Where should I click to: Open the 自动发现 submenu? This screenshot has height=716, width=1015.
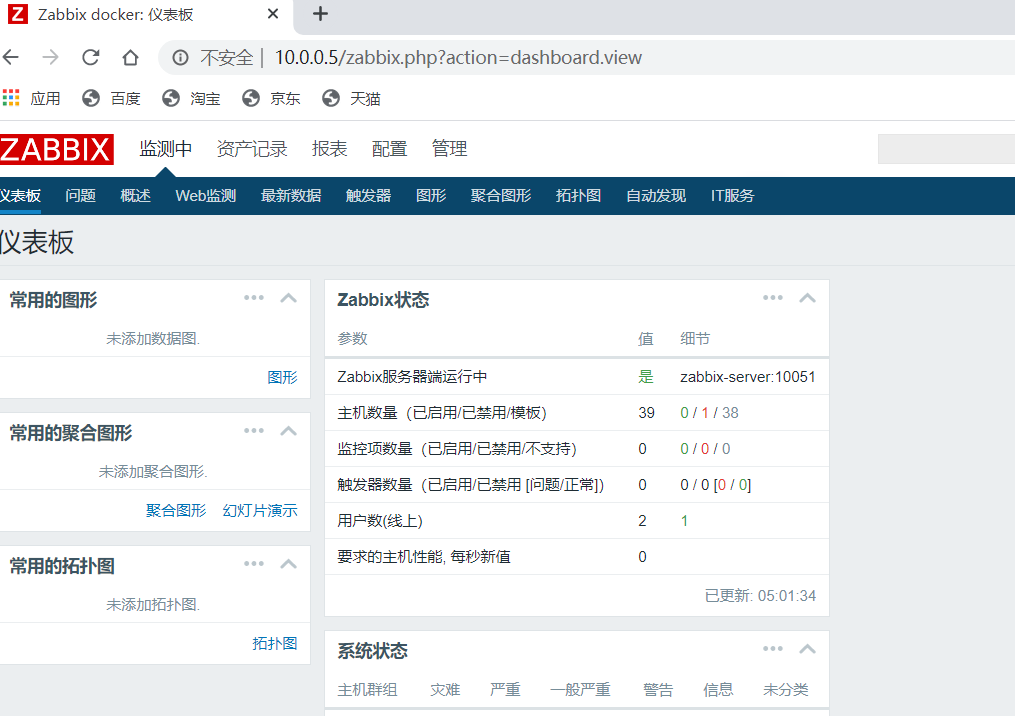656,196
